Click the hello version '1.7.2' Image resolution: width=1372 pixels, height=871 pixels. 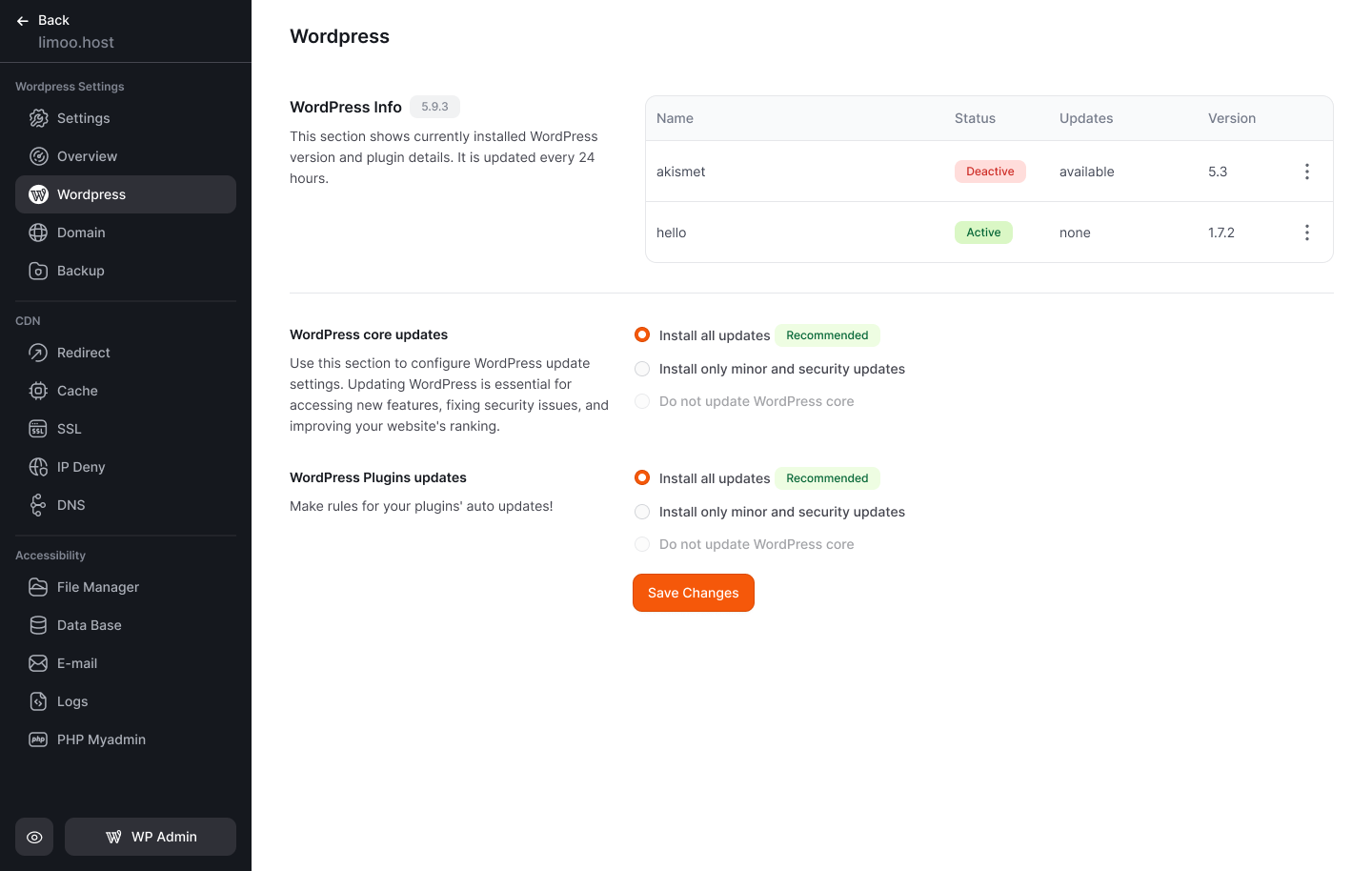1221,233
